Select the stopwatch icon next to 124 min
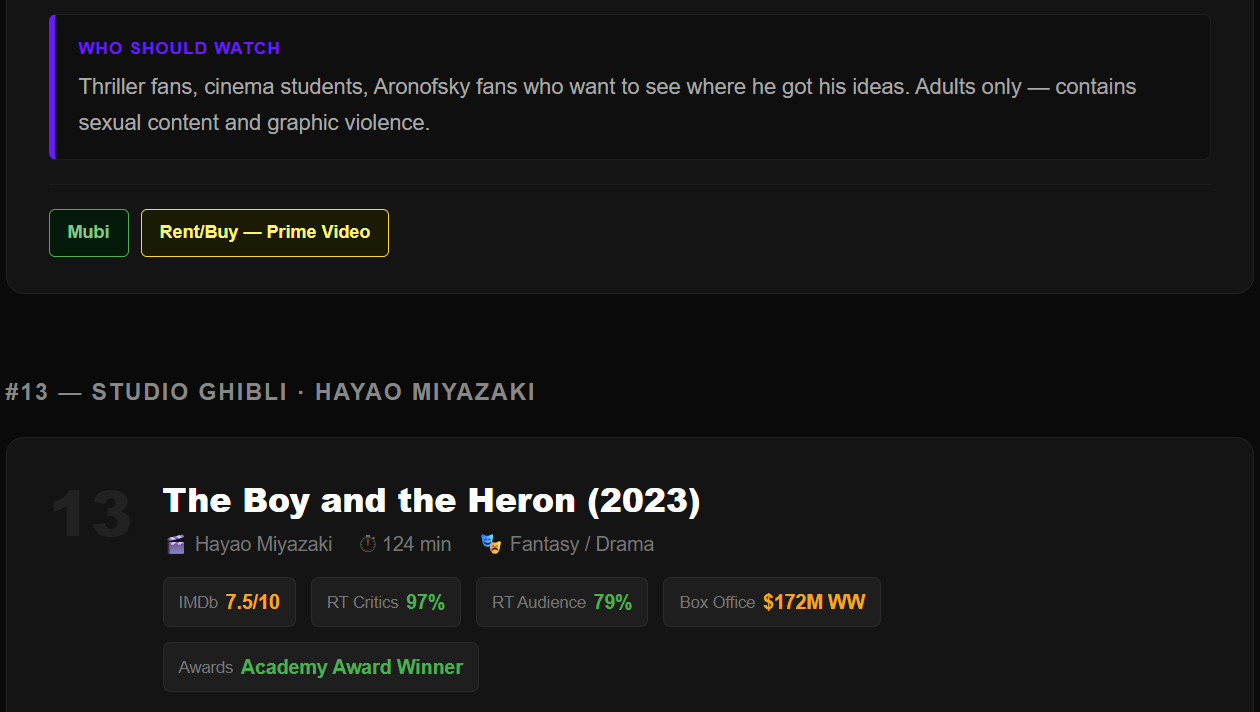Image resolution: width=1260 pixels, height=712 pixels. pos(367,544)
